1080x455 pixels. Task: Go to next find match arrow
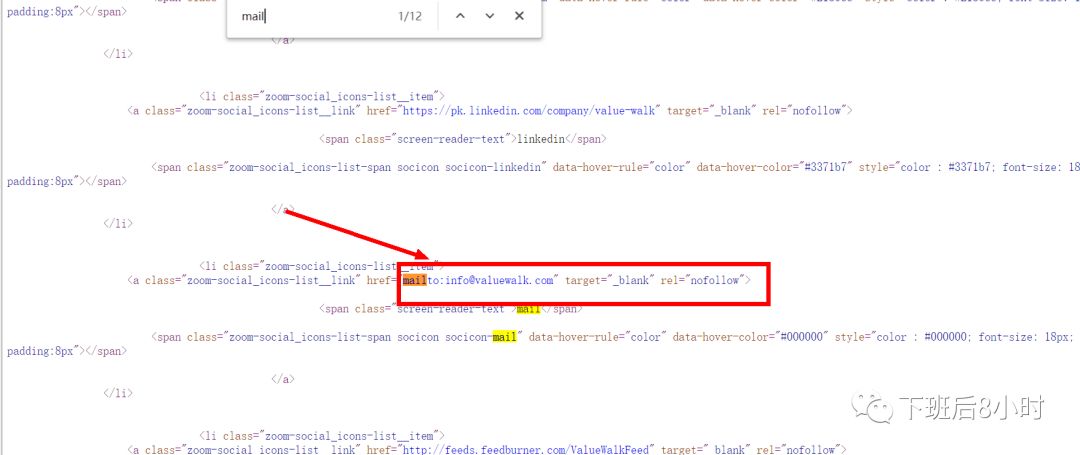(x=490, y=16)
